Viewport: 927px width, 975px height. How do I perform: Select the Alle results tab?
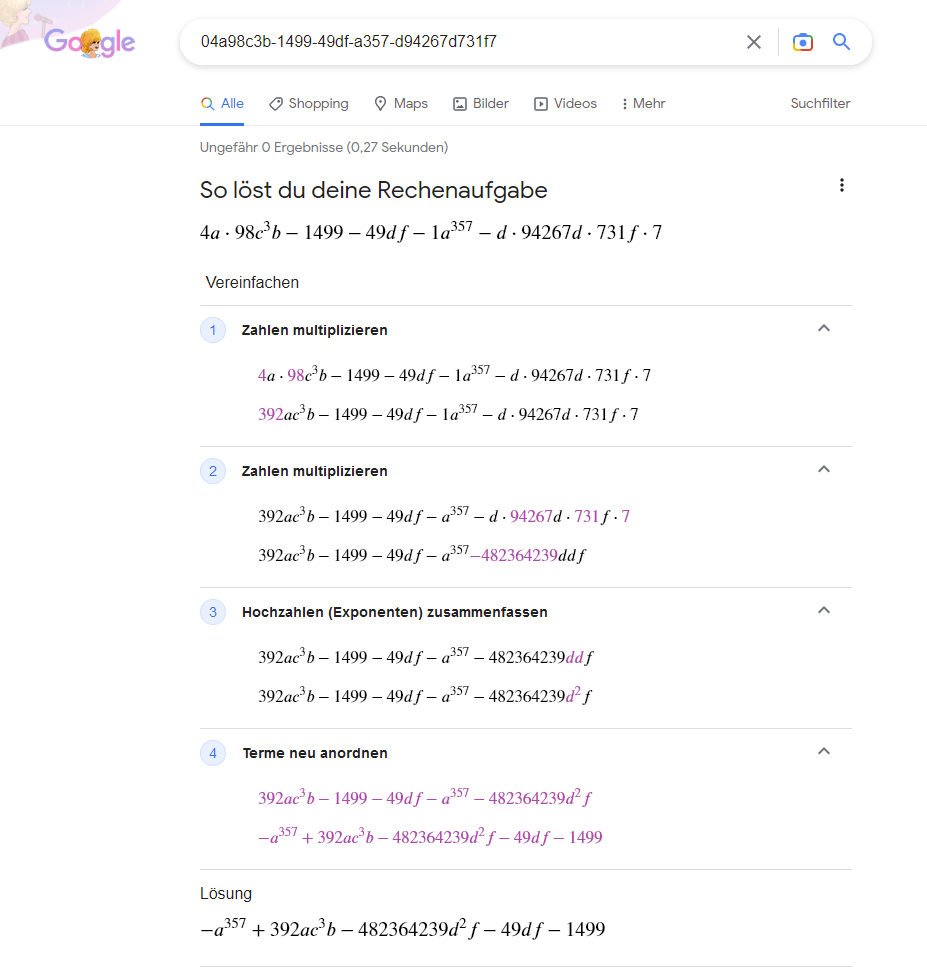point(222,104)
